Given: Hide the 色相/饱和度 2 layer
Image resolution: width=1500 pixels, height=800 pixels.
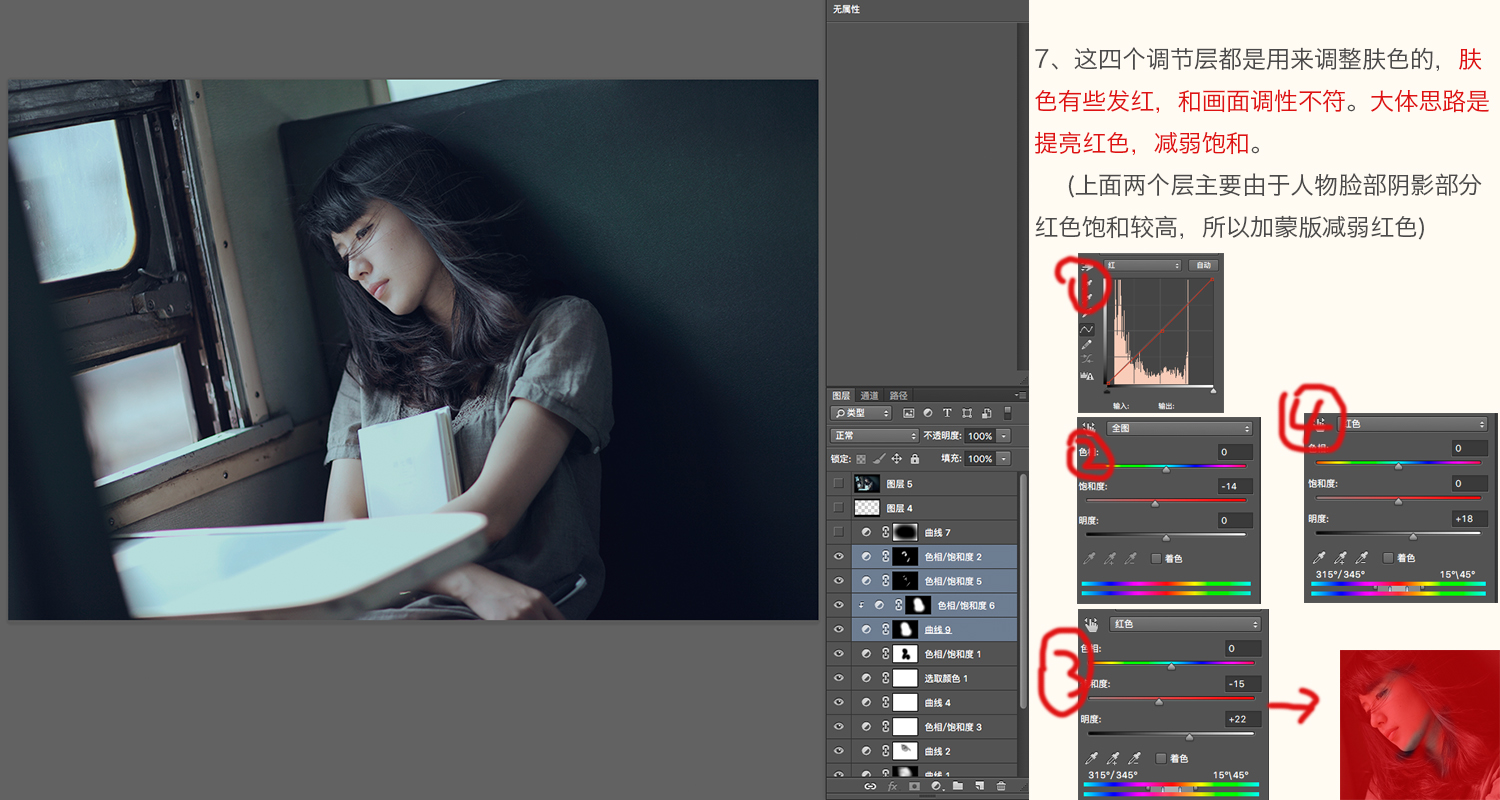Looking at the screenshot, I should 838,557.
